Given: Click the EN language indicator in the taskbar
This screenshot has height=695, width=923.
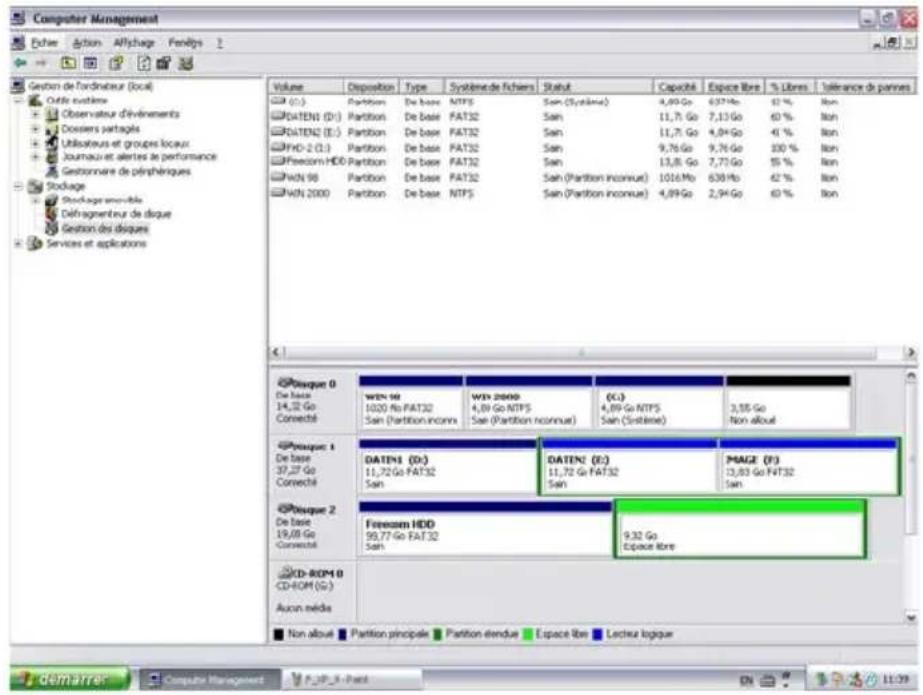Looking at the screenshot, I should 746,680.
